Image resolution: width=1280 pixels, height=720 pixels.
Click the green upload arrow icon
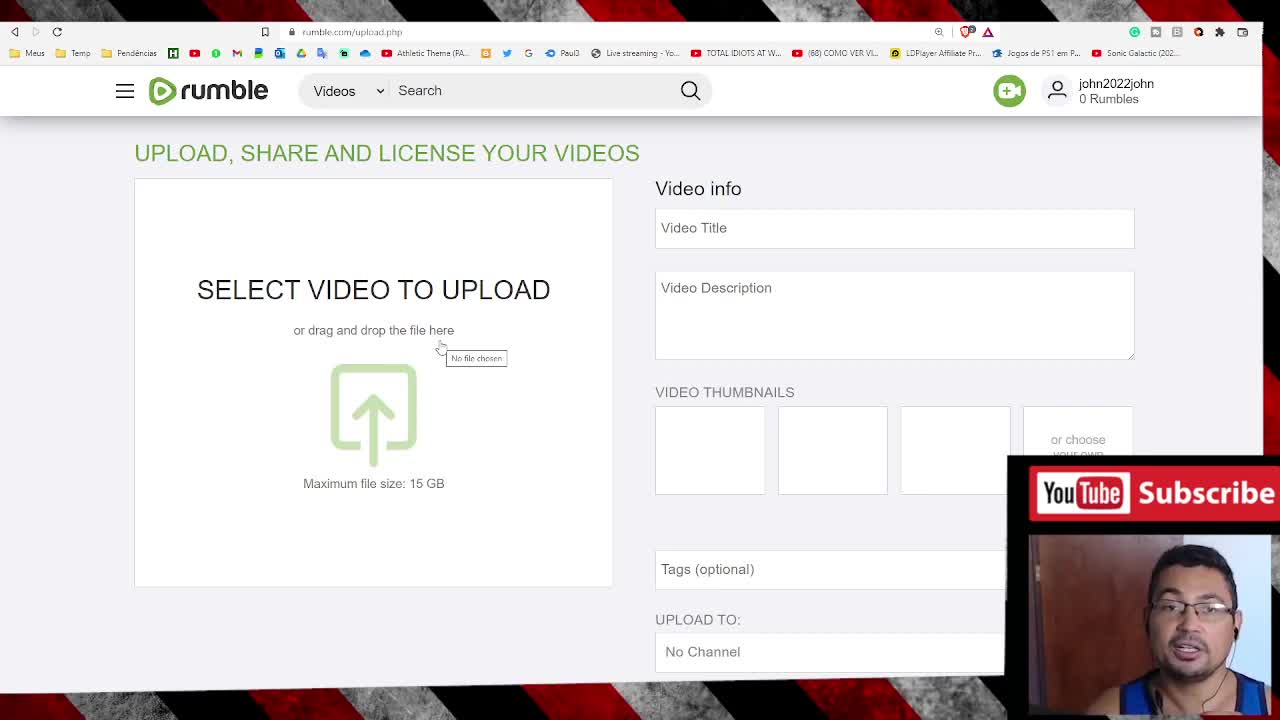[x=374, y=414]
